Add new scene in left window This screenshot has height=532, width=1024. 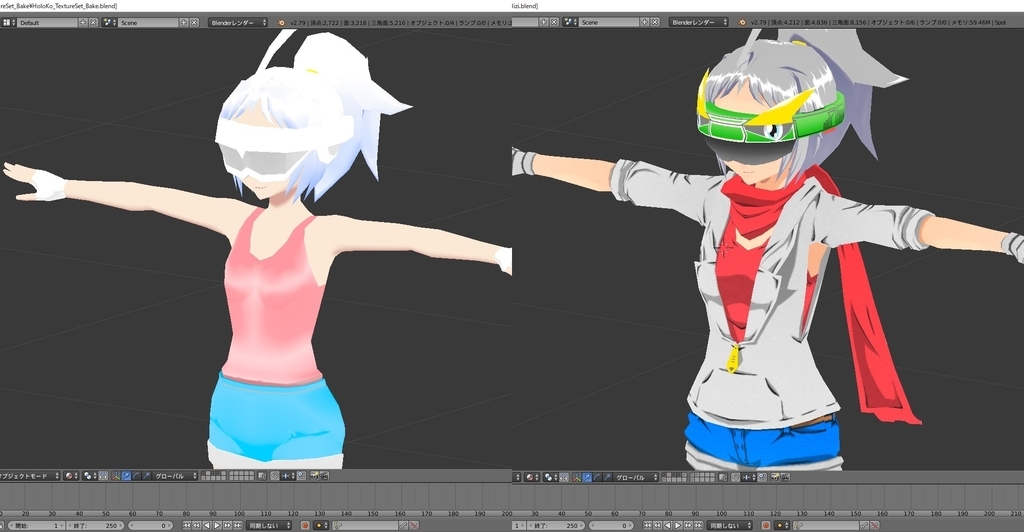click(184, 22)
